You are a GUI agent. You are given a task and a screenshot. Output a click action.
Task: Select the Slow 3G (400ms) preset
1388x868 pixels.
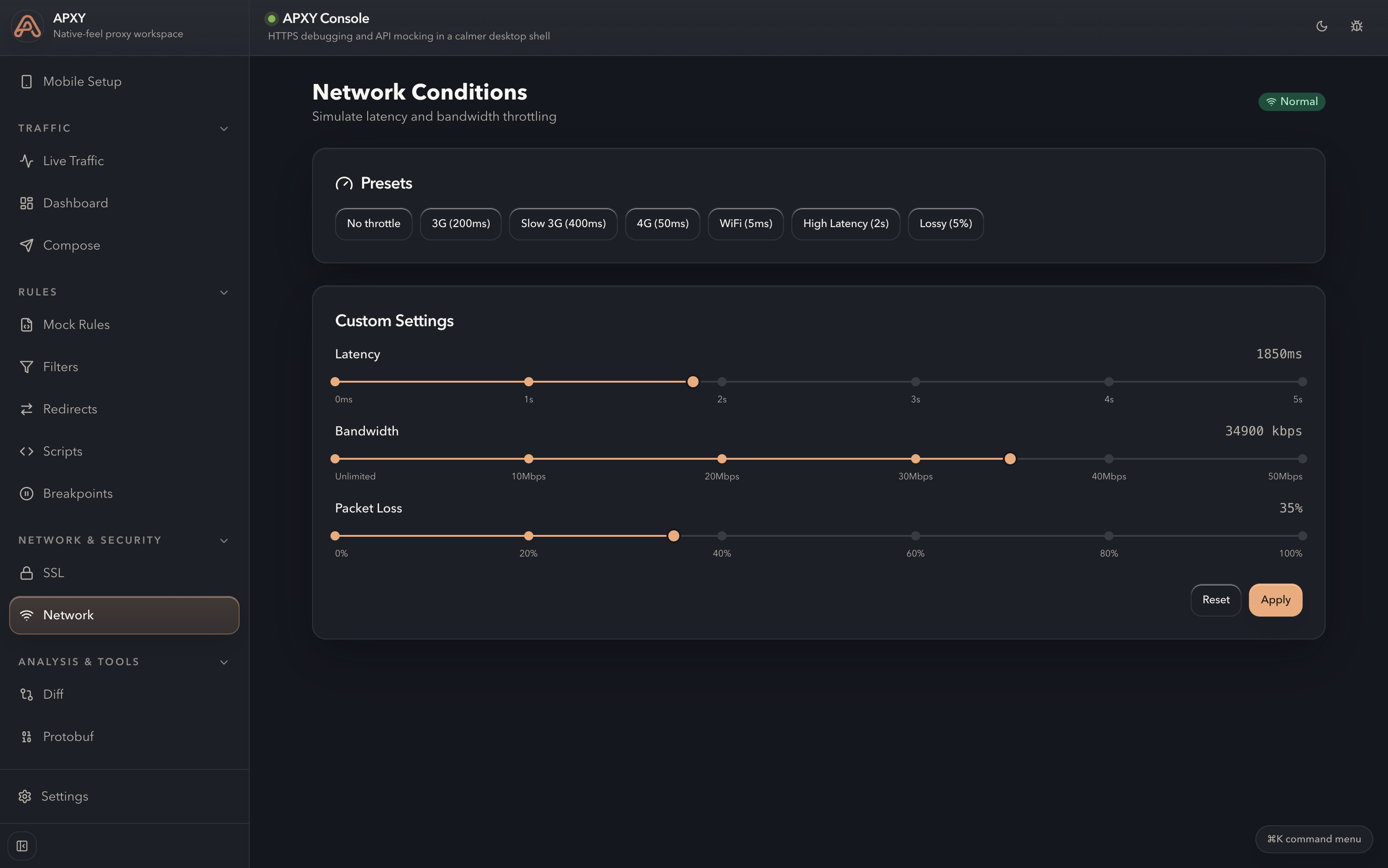tap(563, 224)
